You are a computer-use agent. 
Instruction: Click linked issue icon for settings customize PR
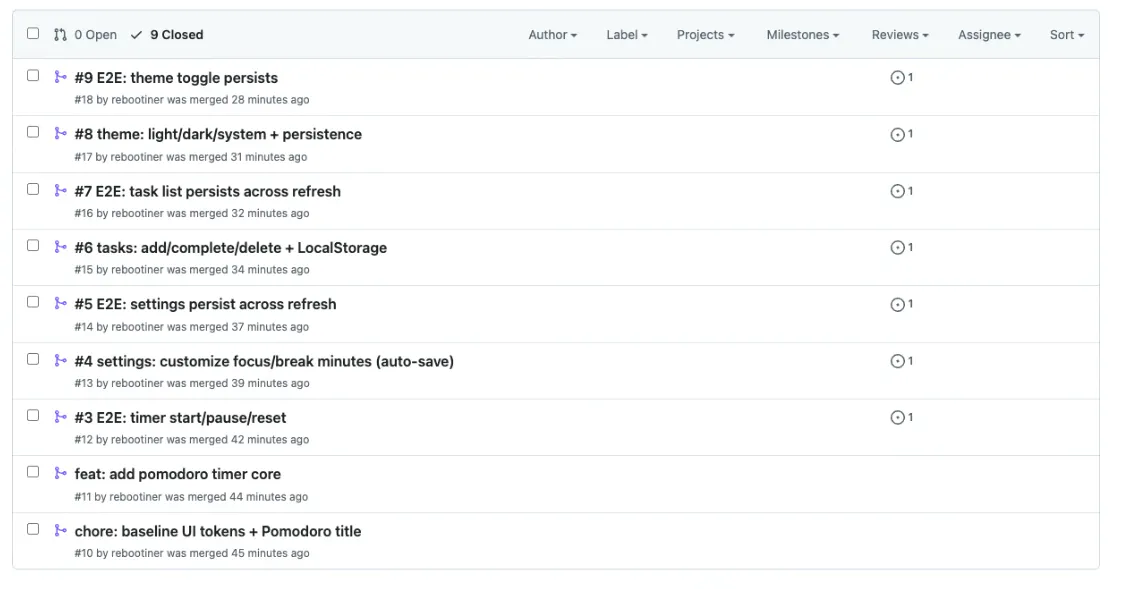897,361
